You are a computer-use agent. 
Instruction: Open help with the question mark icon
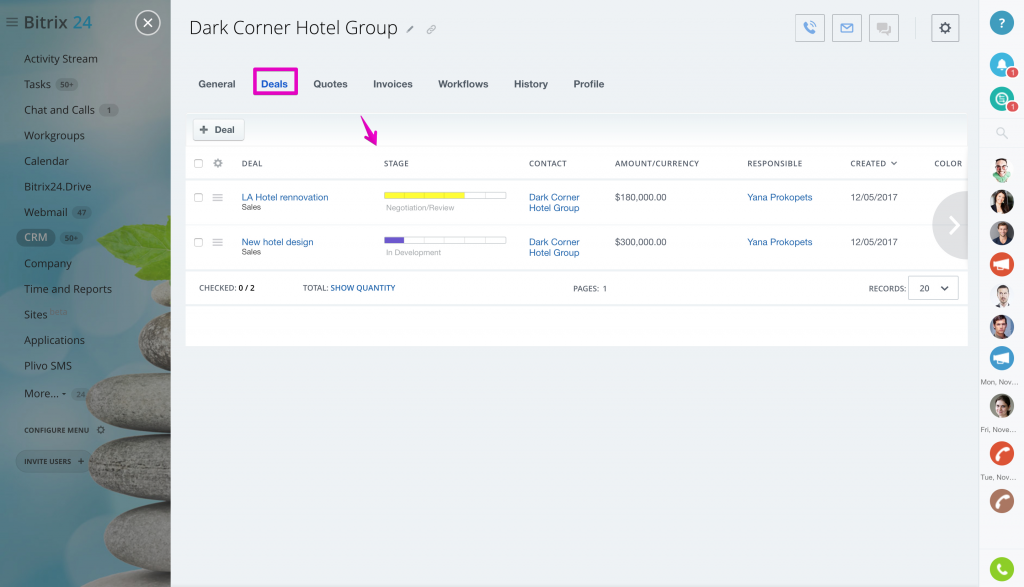pos(1001,23)
